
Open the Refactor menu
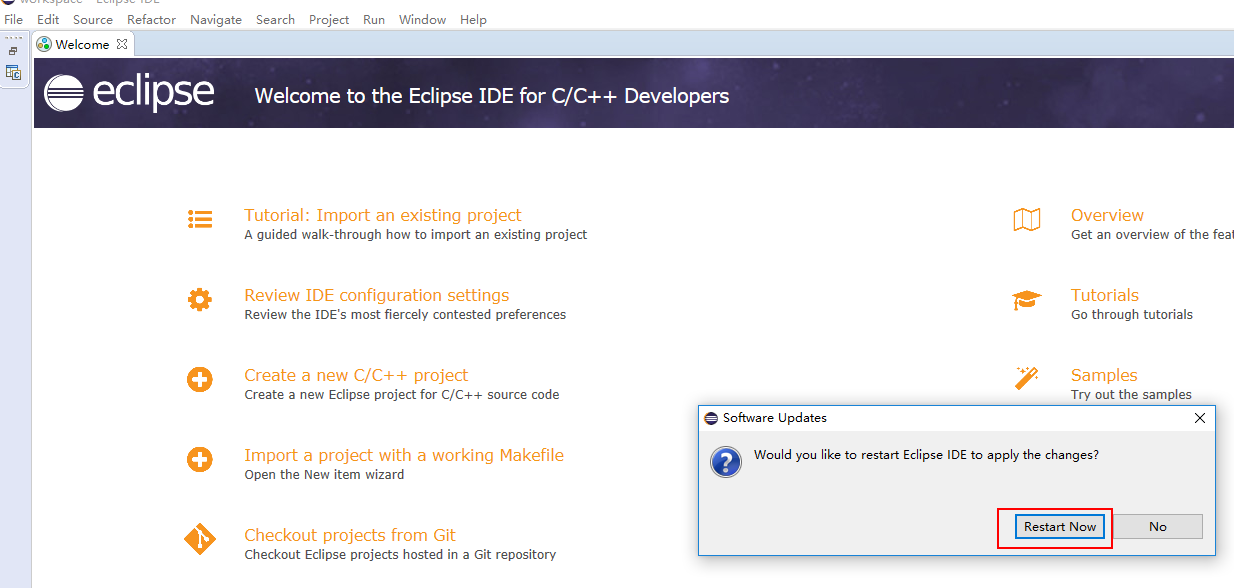click(151, 19)
